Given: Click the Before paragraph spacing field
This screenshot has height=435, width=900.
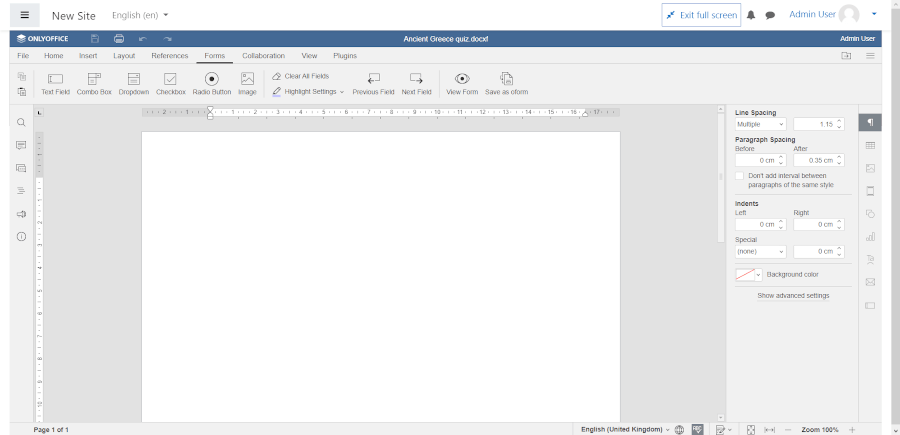Looking at the screenshot, I should [x=761, y=160].
